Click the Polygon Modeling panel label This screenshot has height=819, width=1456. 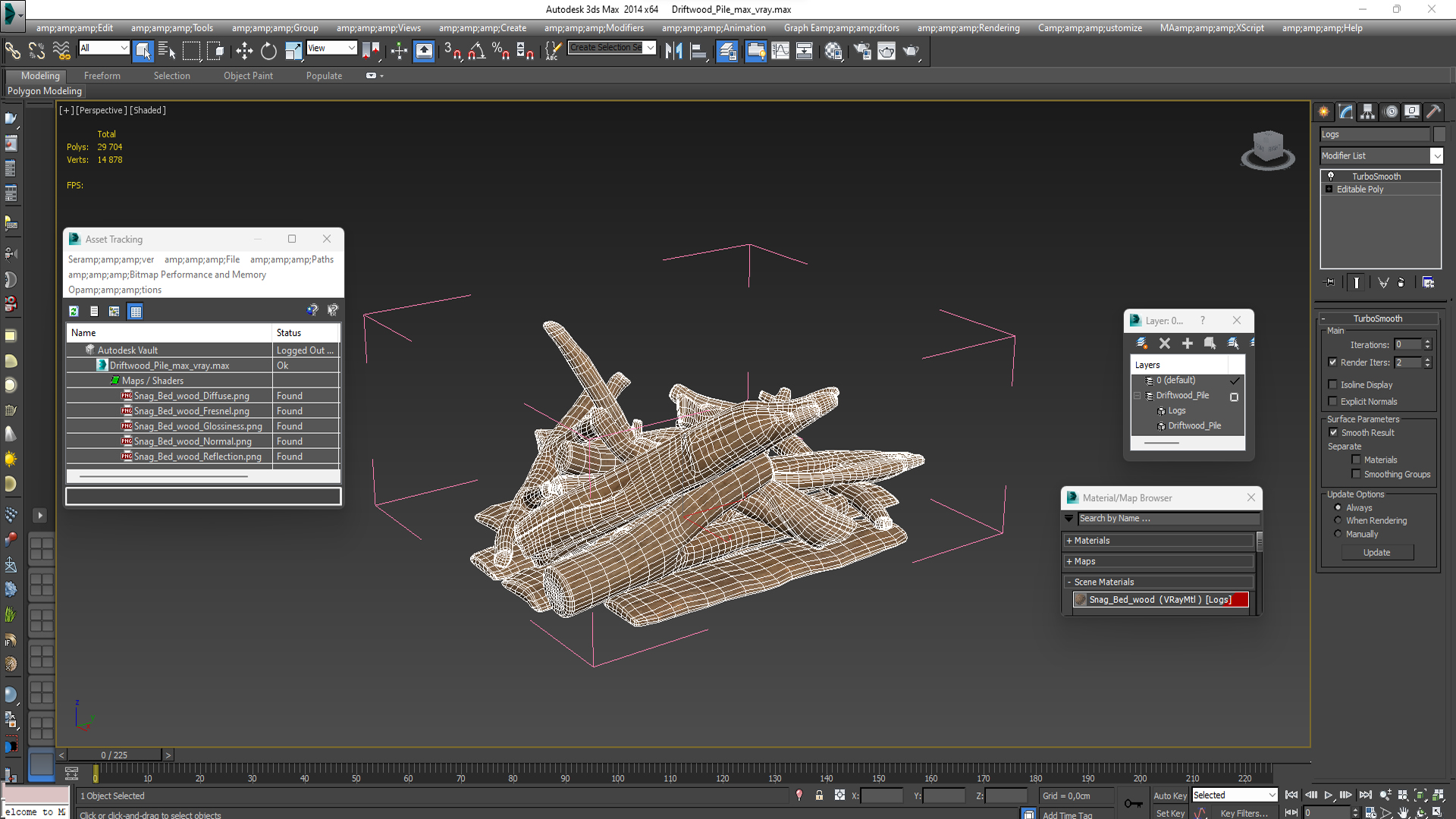pyautogui.click(x=45, y=91)
